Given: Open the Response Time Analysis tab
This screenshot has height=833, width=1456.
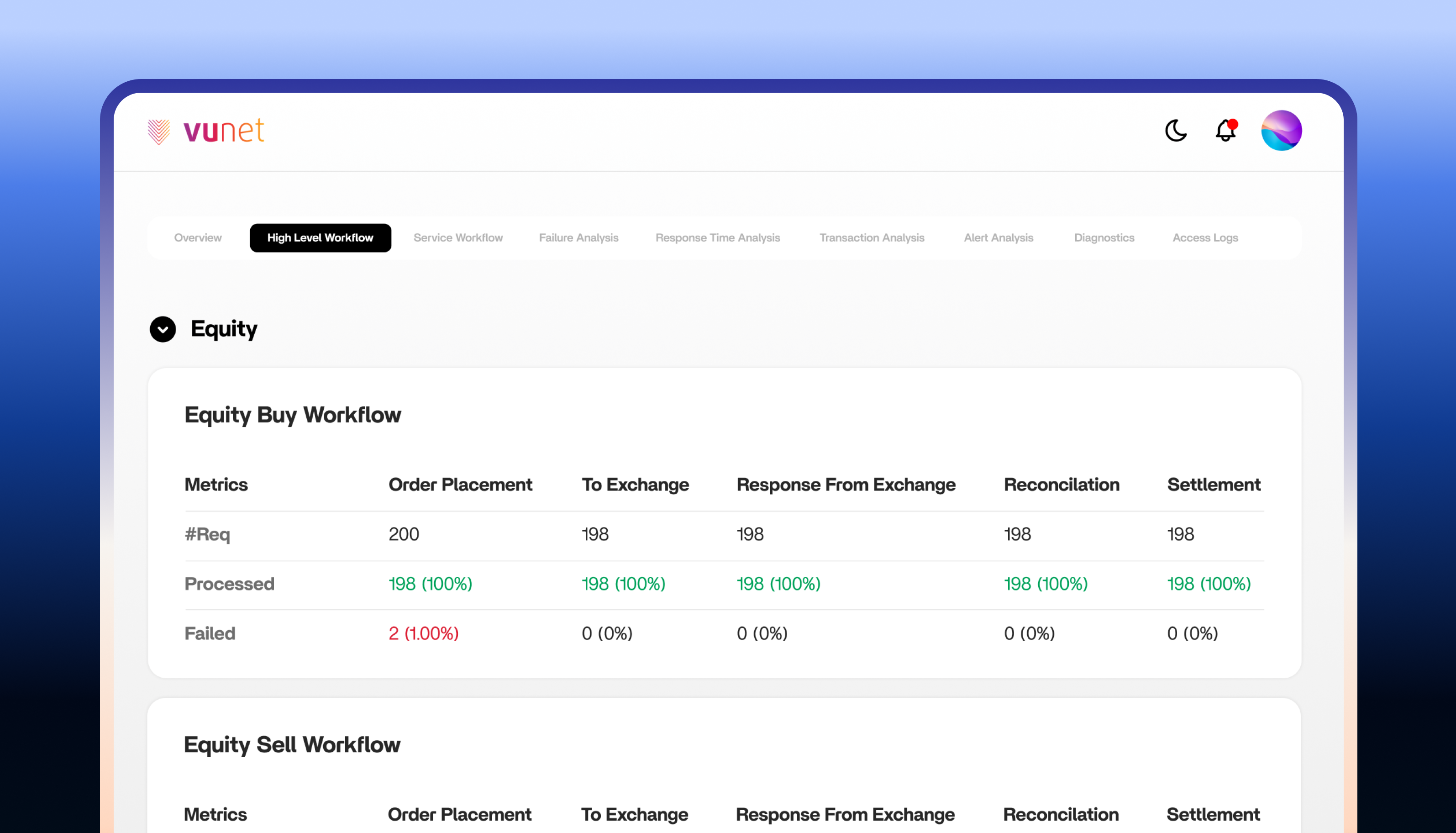Looking at the screenshot, I should click(x=718, y=238).
